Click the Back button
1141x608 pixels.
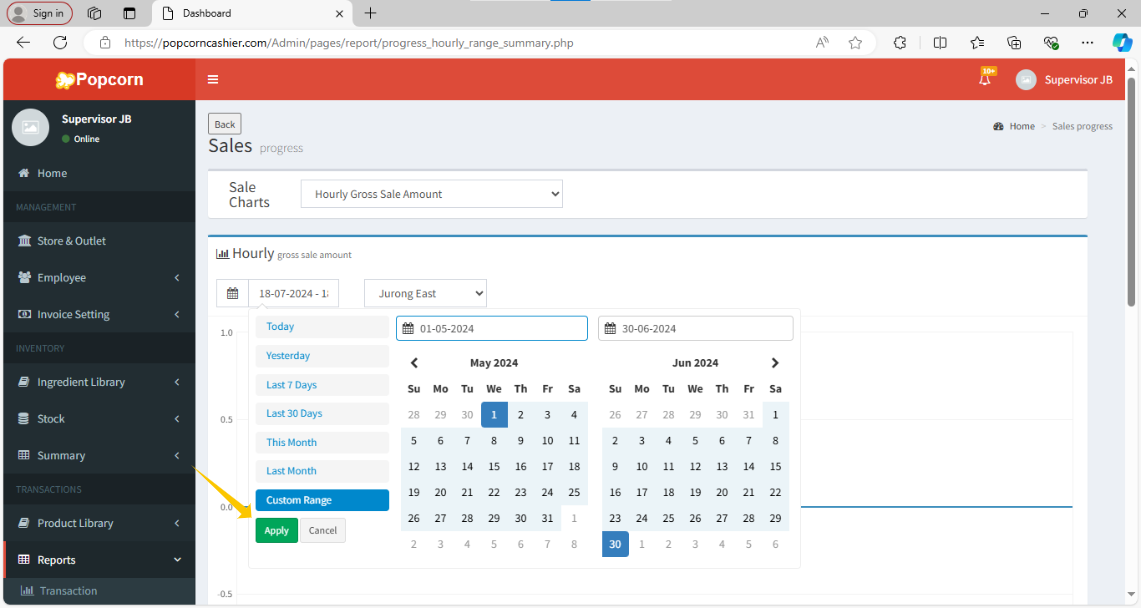pyautogui.click(x=225, y=124)
